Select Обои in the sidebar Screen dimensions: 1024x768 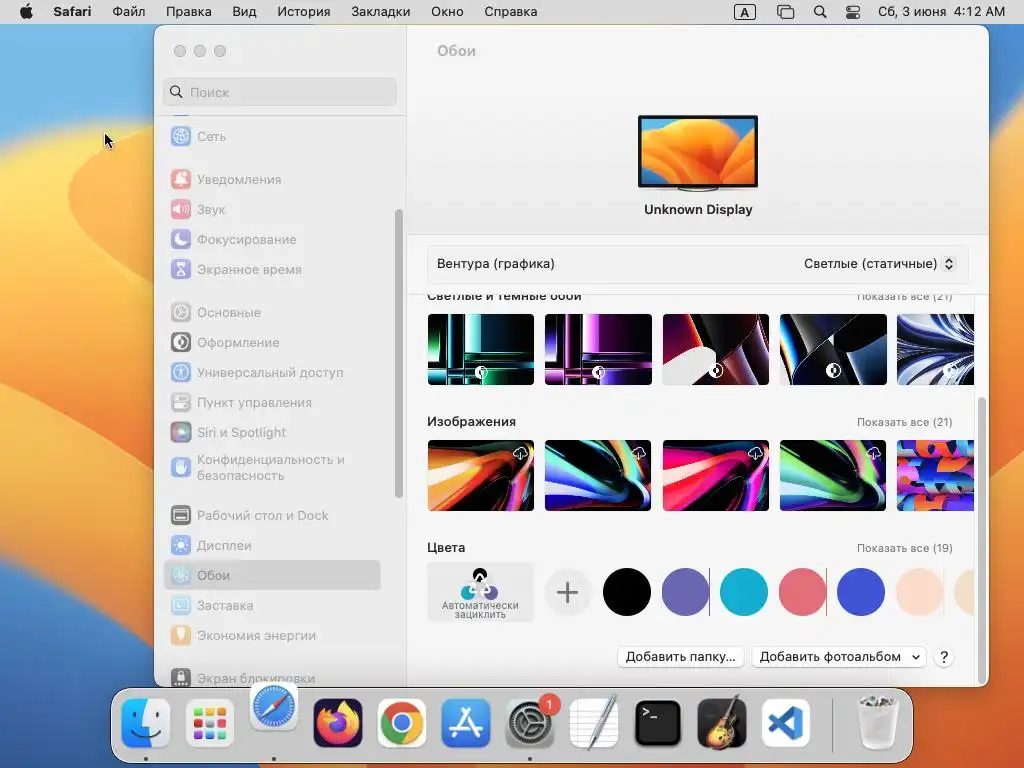tap(272, 575)
